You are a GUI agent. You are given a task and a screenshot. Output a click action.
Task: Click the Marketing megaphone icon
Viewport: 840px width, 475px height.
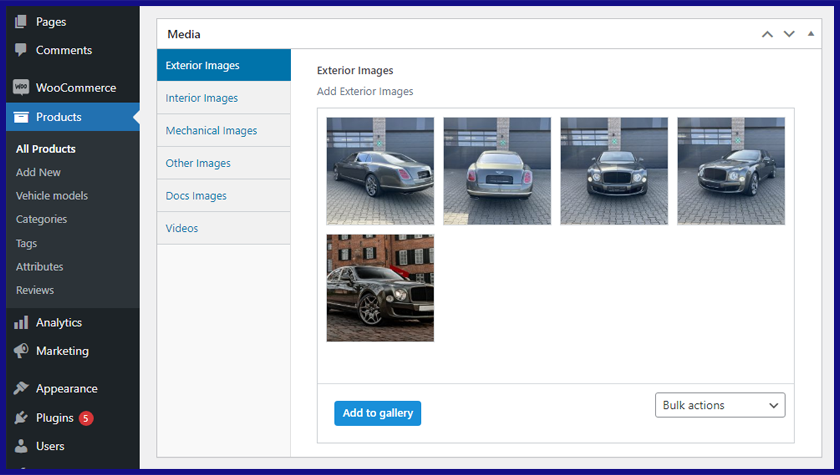(21, 351)
